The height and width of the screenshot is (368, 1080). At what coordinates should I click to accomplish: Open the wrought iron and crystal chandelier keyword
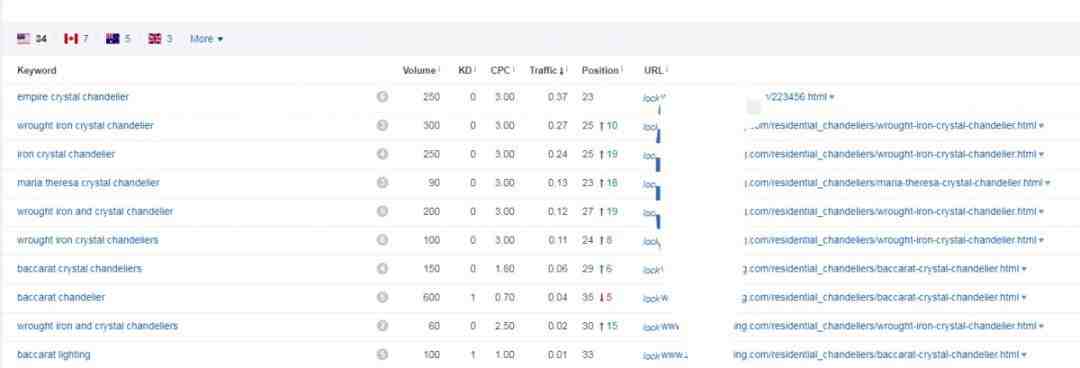95,212
